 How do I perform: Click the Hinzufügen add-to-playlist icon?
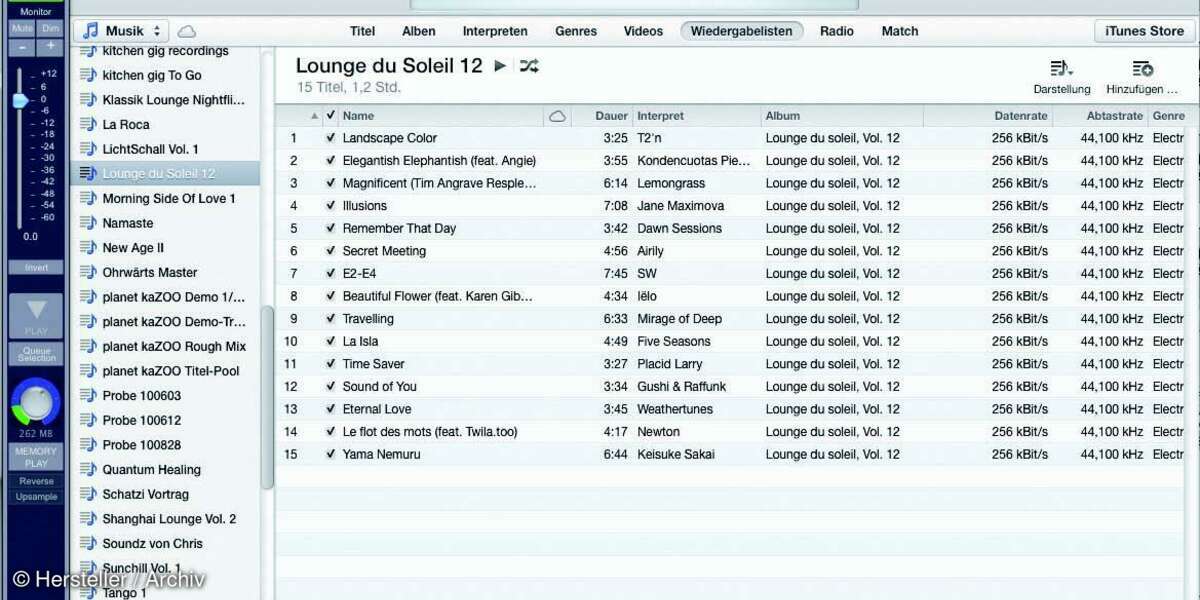pyautogui.click(x=1142, y=69)
